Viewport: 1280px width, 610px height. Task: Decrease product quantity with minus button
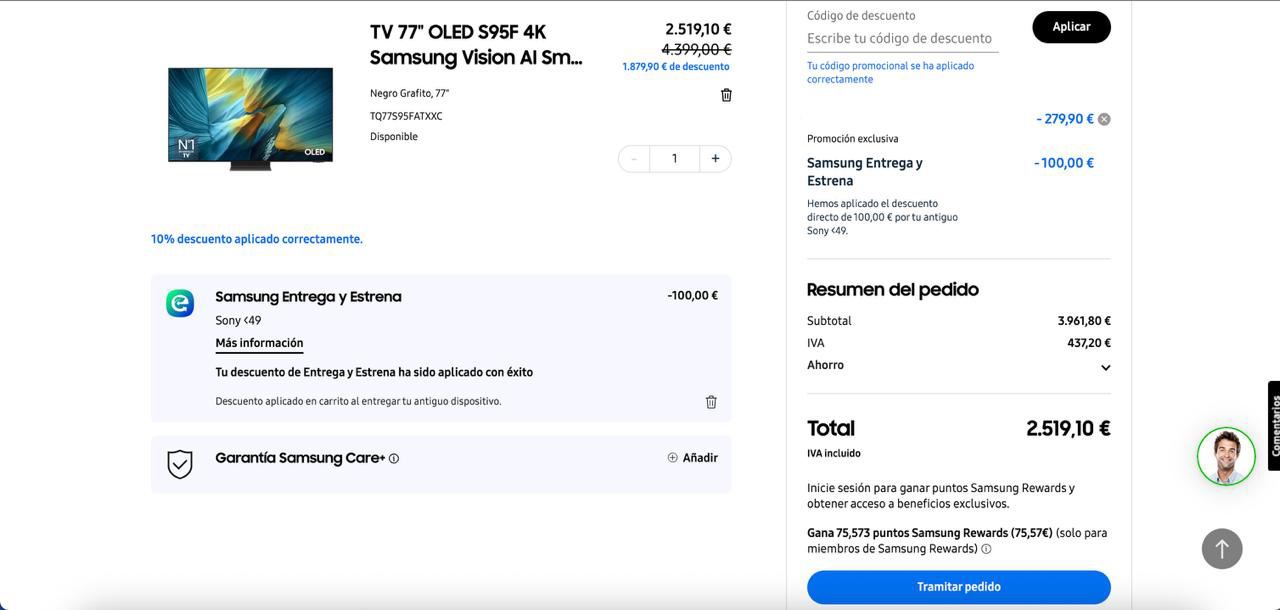click(634, 159)
